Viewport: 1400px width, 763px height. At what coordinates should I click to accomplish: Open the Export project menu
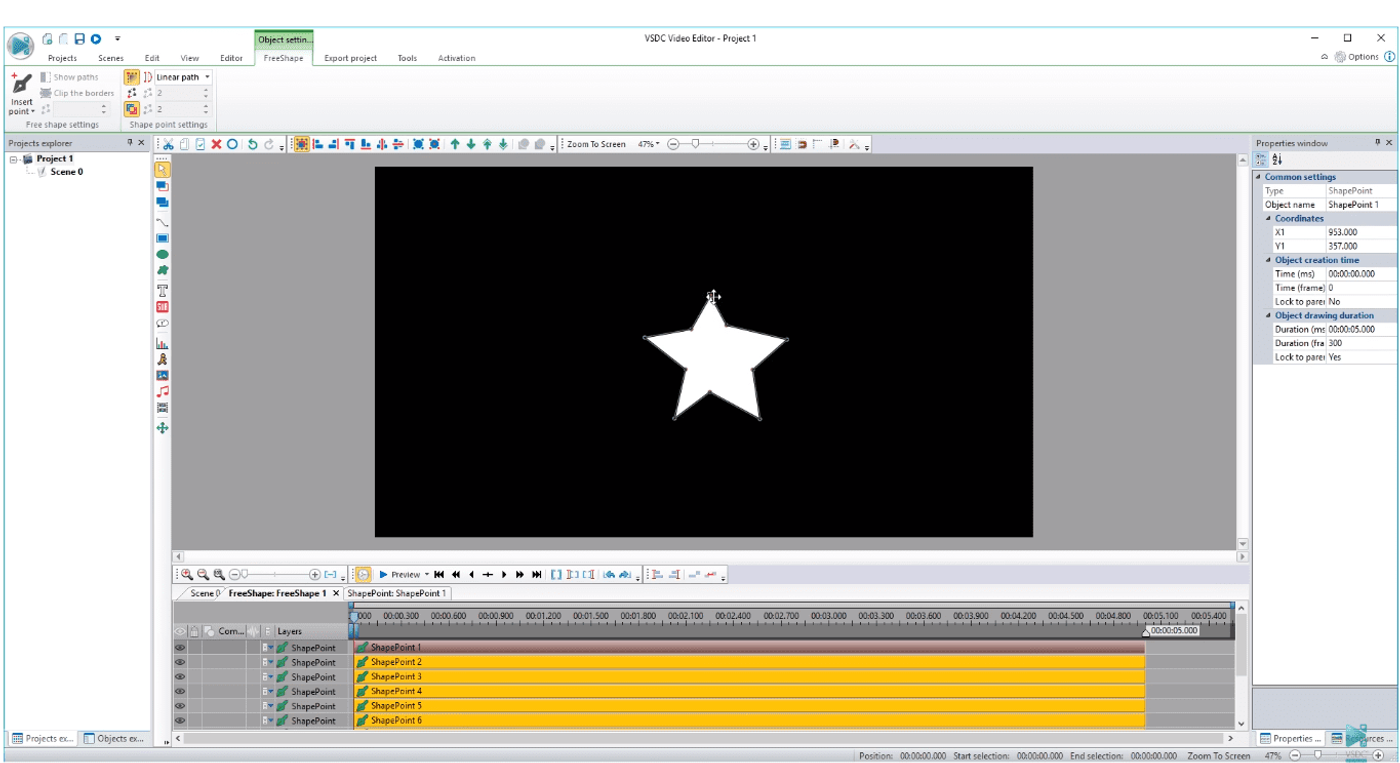[350, 57]
